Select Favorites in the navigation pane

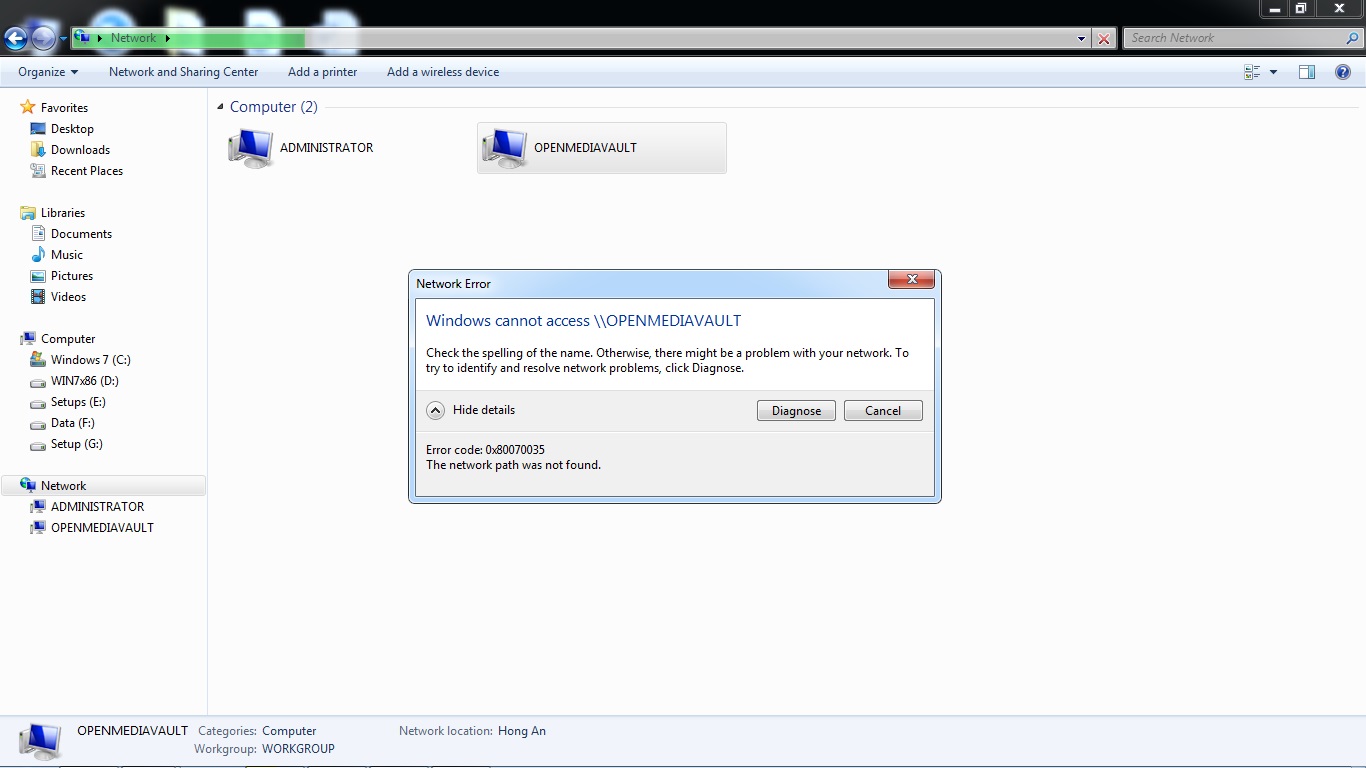pos(64,108)
